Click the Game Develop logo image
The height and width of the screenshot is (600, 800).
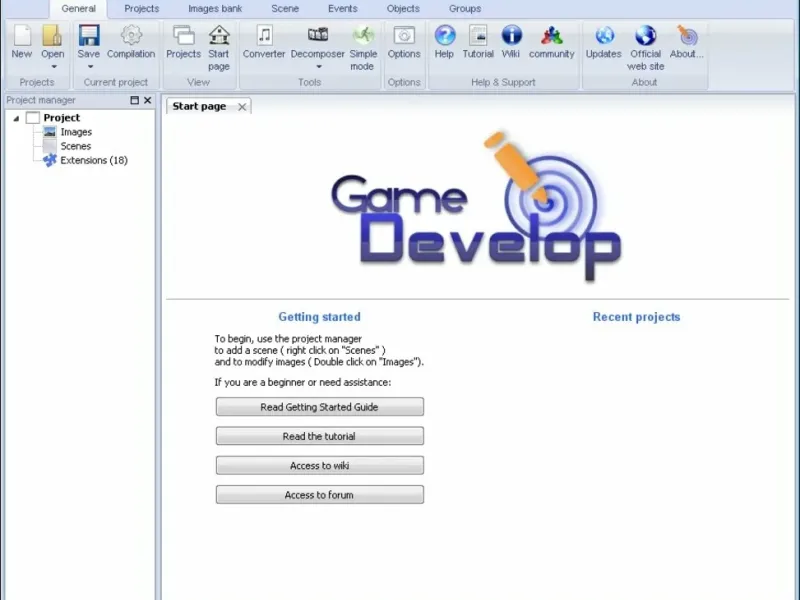pos(476,207)
